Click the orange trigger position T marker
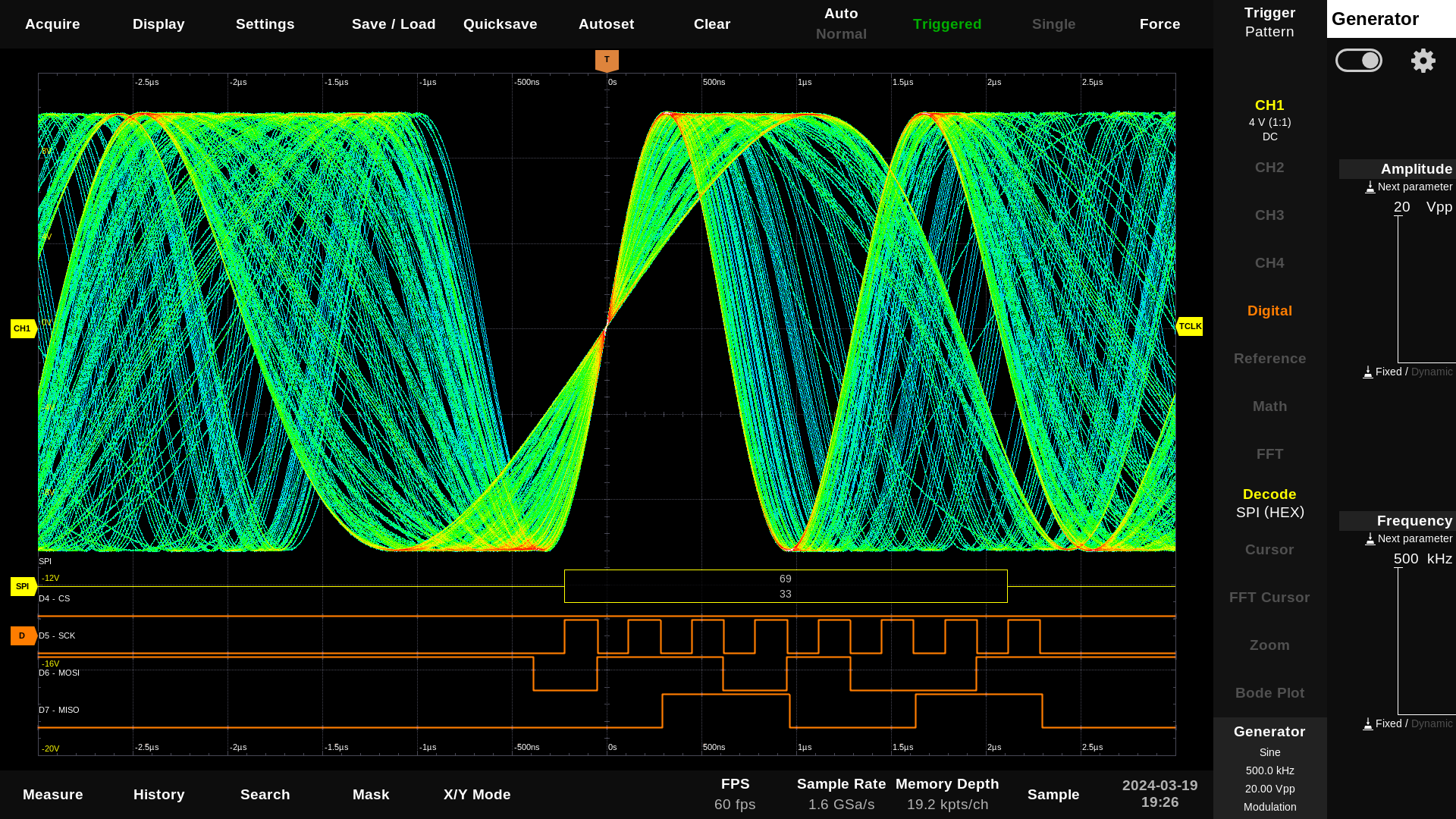The height and width of the screenshot is (819, 1456). click(x=607, y=61)
